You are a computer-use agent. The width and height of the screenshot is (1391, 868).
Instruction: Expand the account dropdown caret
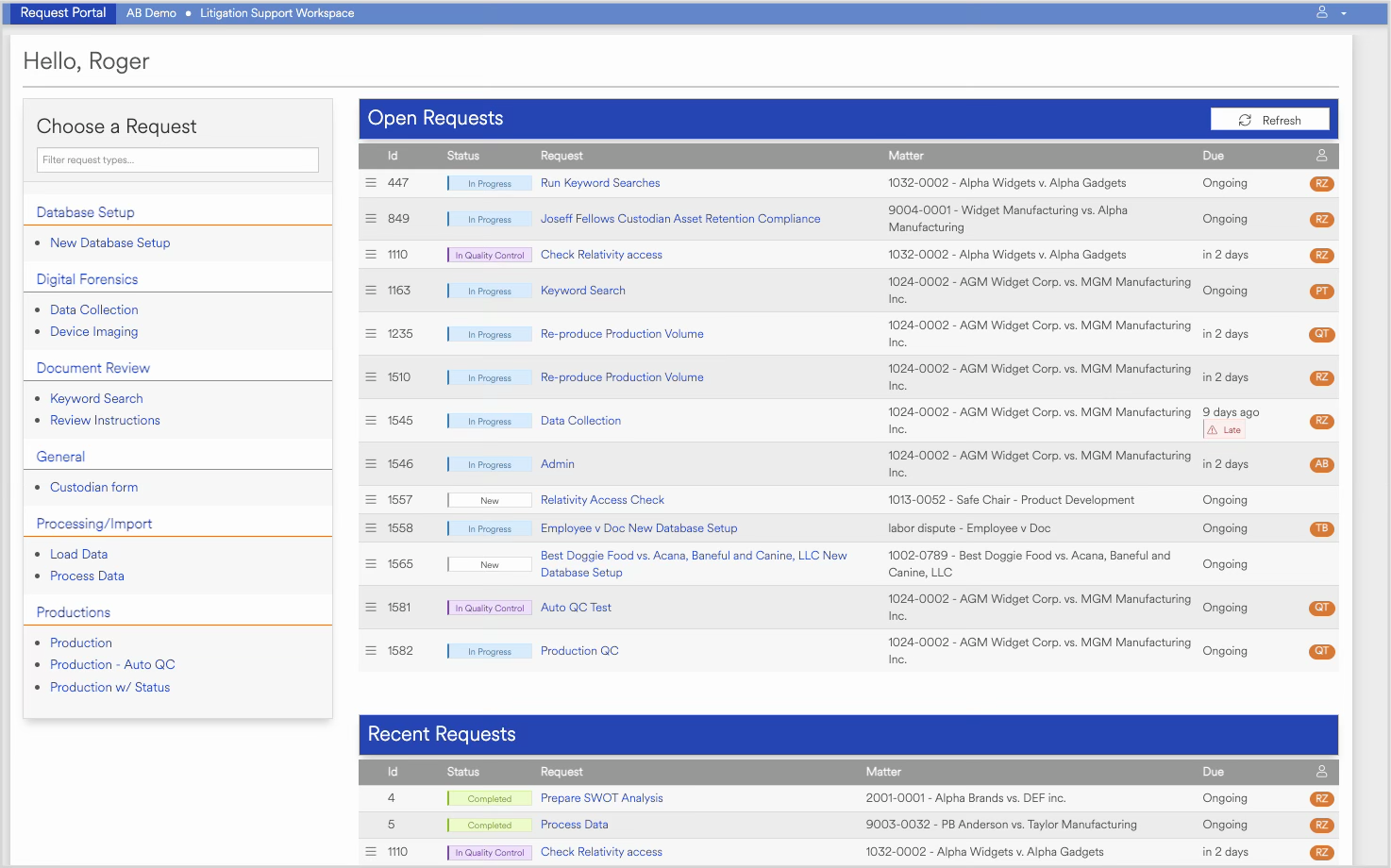[x=1344, y=13]
